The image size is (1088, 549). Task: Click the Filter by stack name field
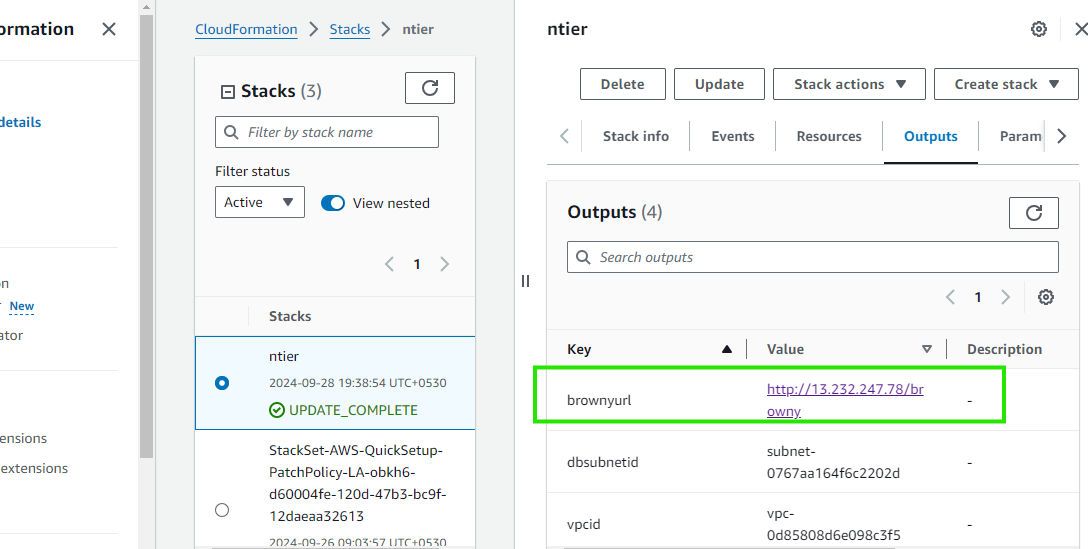point(327,132)
